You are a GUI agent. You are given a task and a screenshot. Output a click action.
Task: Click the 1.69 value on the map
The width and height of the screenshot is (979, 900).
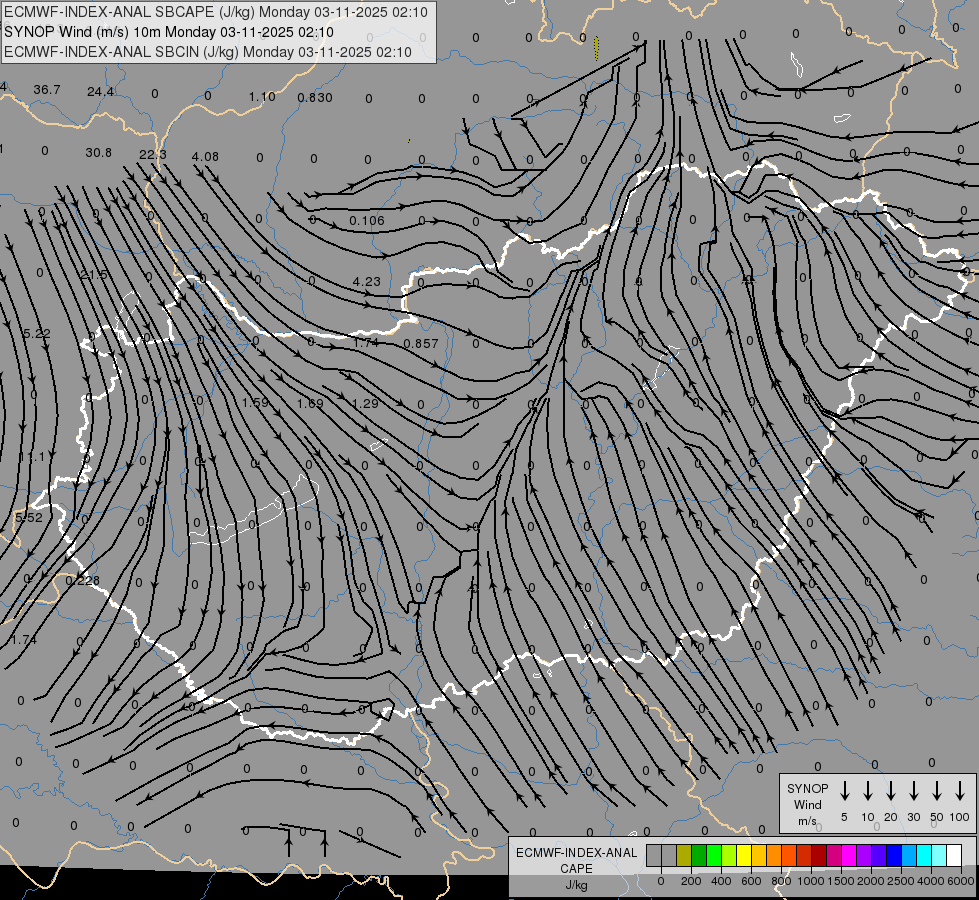click(310, 403)
